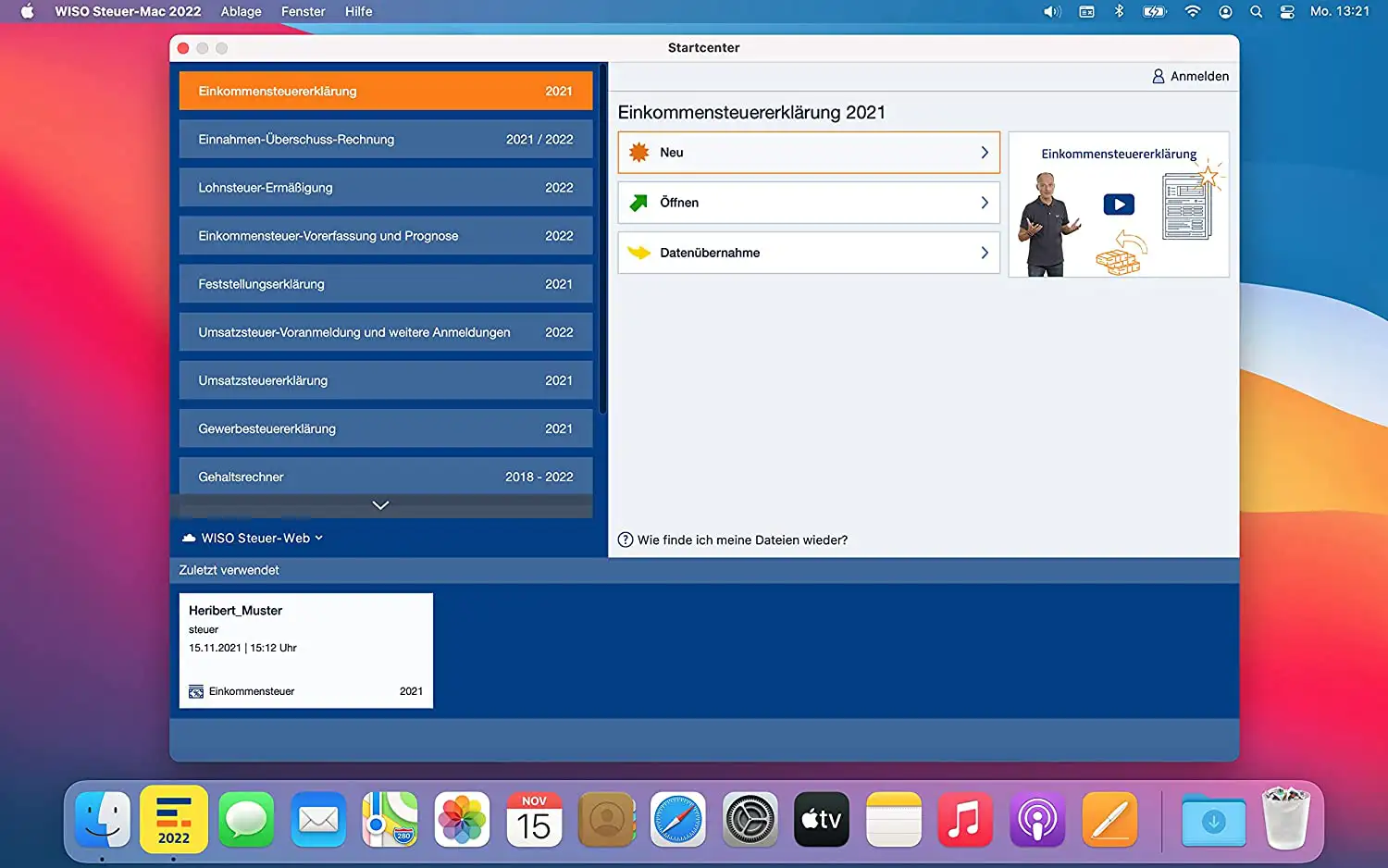1388x868 pixels.
Task: Select Lohnsteuer-Ermäßigung 2022
Action: coord(385,188)
